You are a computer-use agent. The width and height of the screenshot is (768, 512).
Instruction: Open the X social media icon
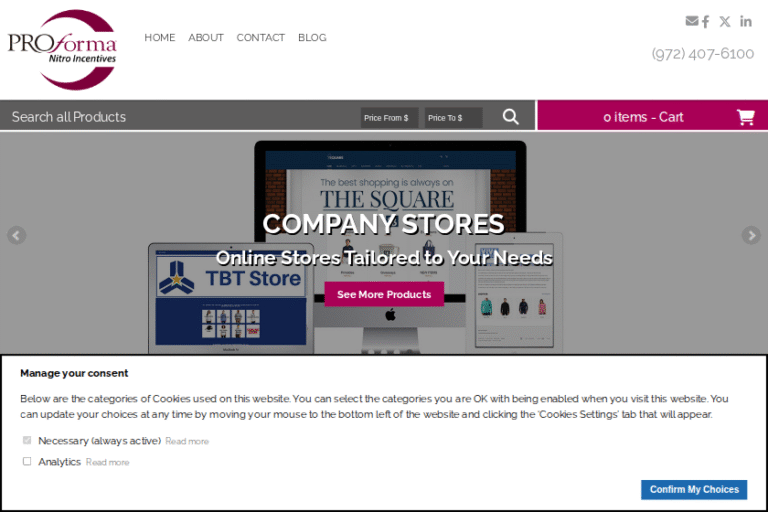725,22
